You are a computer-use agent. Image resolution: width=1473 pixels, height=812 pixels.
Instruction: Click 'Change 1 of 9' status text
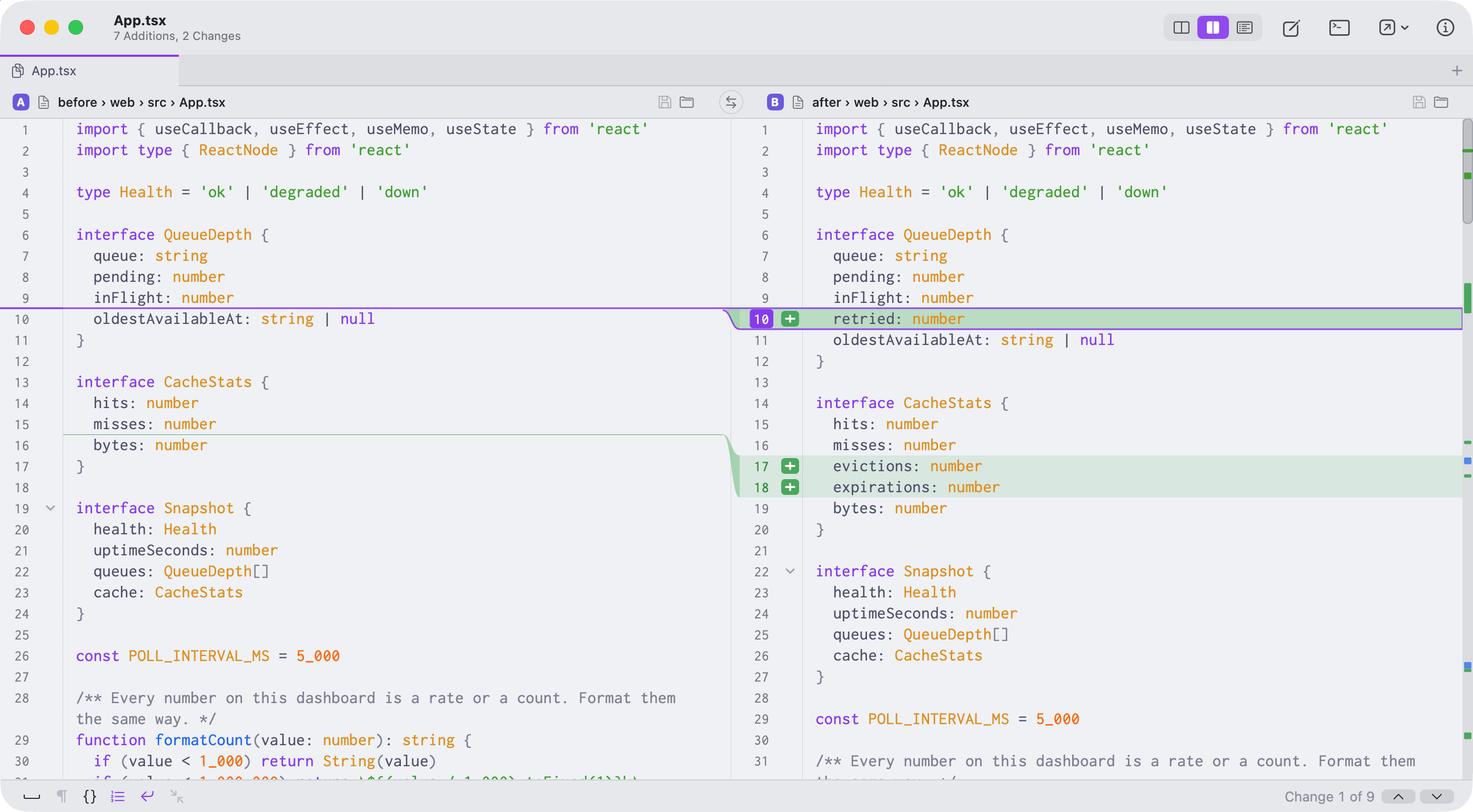1329,797
